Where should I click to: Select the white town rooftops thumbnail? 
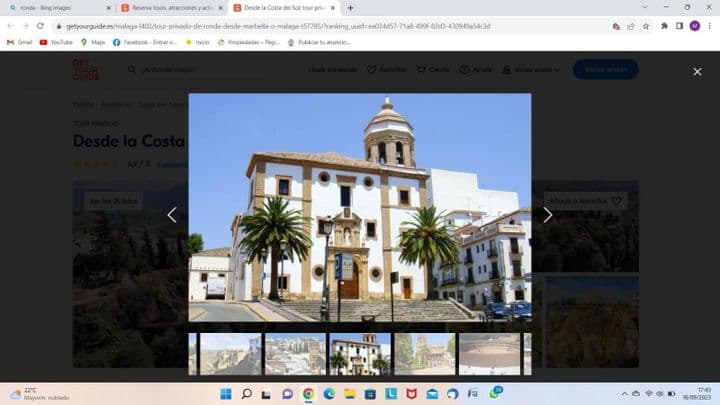click(x=295, y=354)
